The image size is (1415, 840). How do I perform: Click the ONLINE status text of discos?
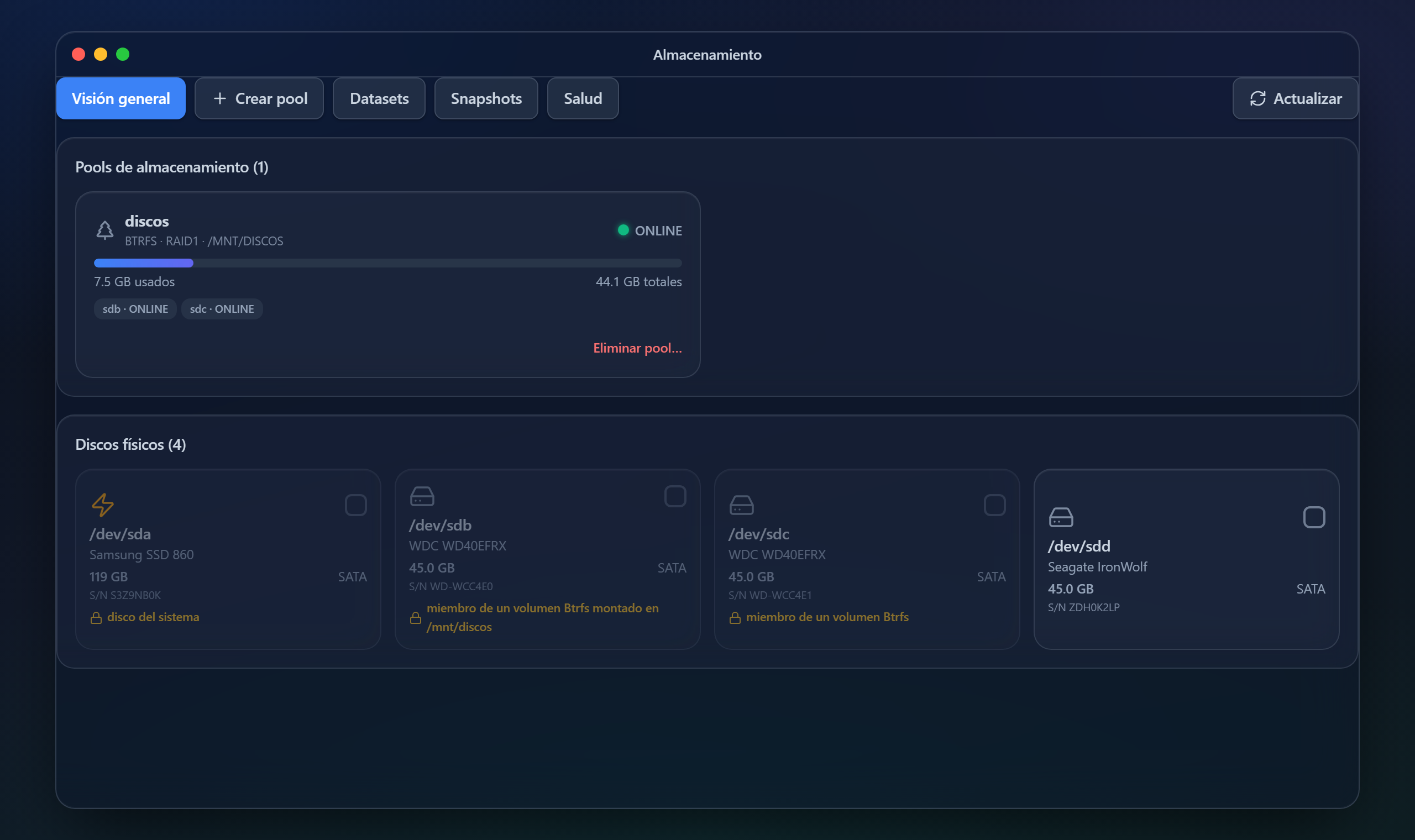pos(658,230)
